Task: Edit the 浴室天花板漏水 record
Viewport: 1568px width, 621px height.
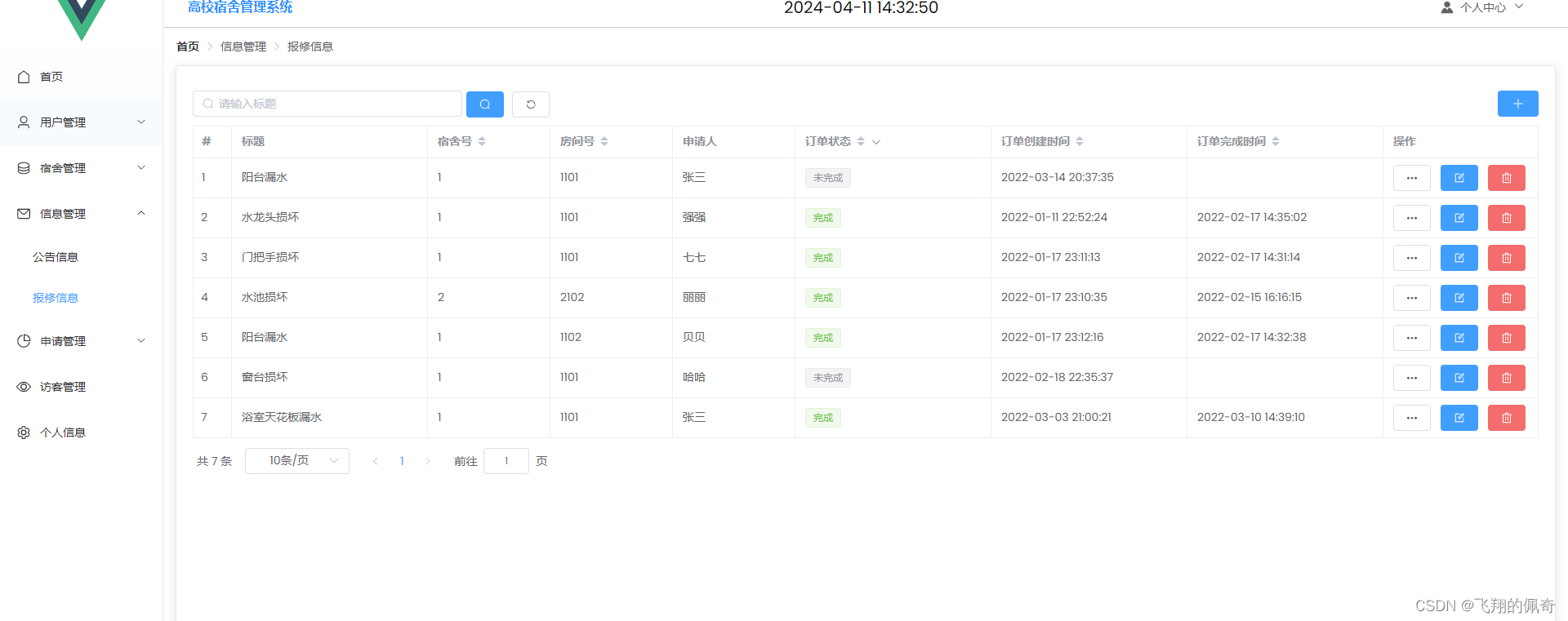Action: coord(1459,418)
